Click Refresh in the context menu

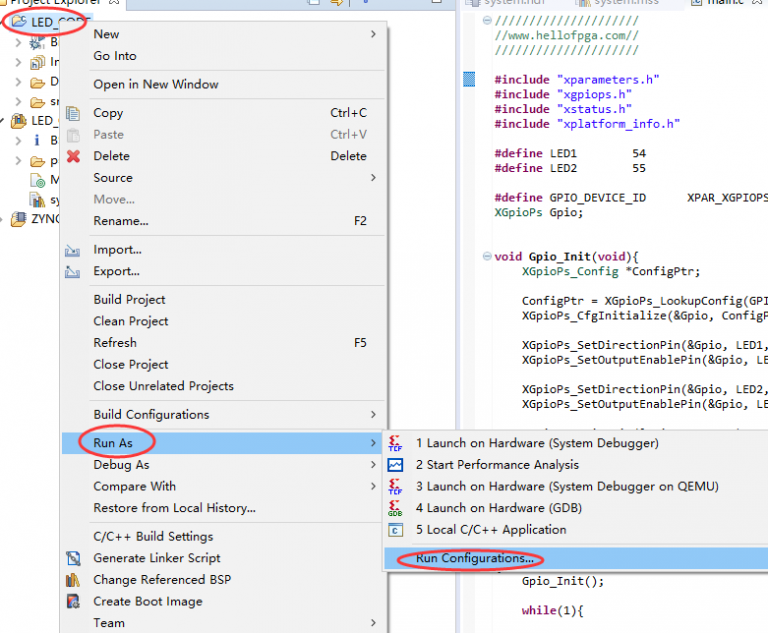115,343
